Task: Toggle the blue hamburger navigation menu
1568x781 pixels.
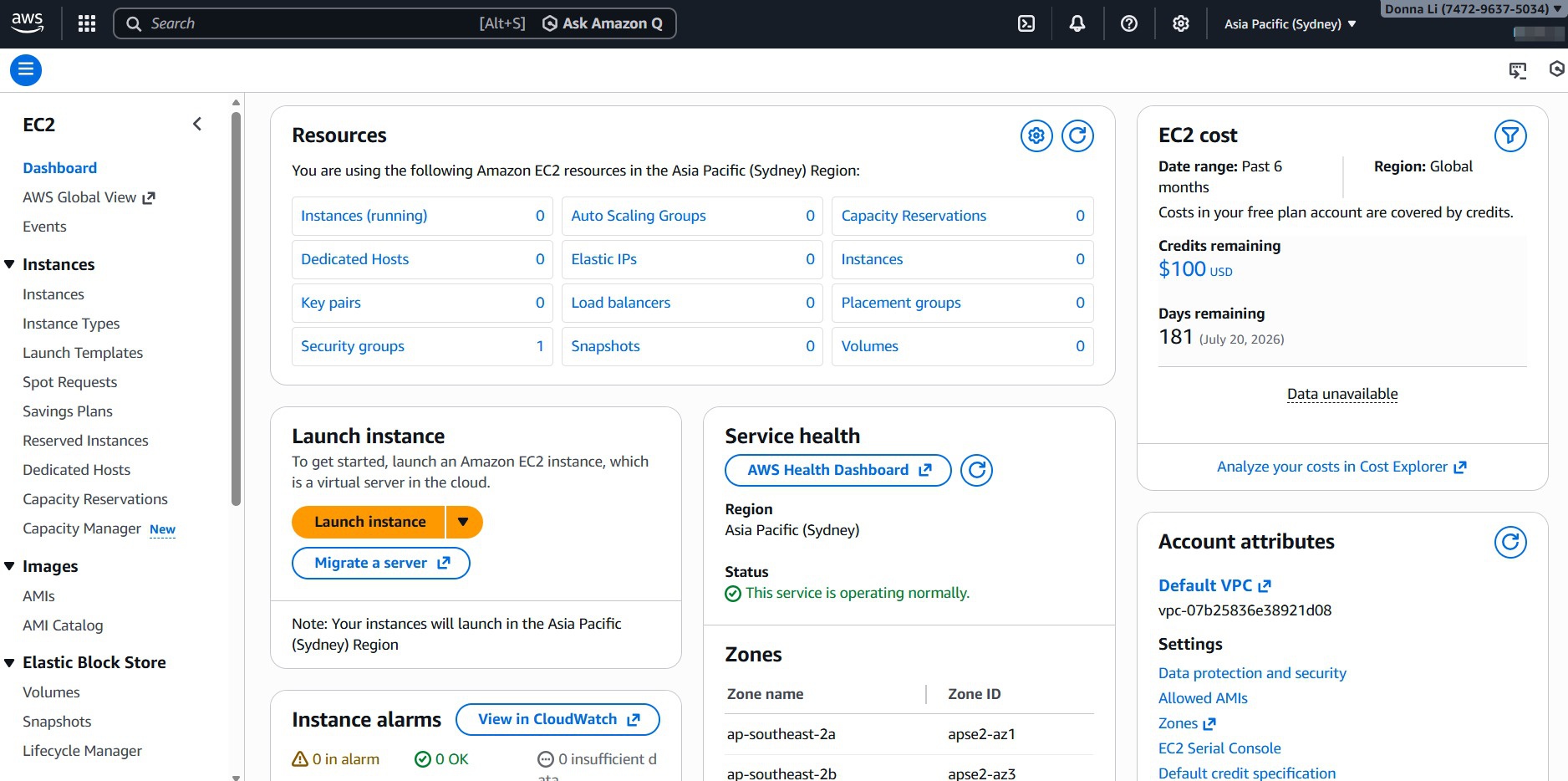Action: pyautogui.click(x=26, y=70)
